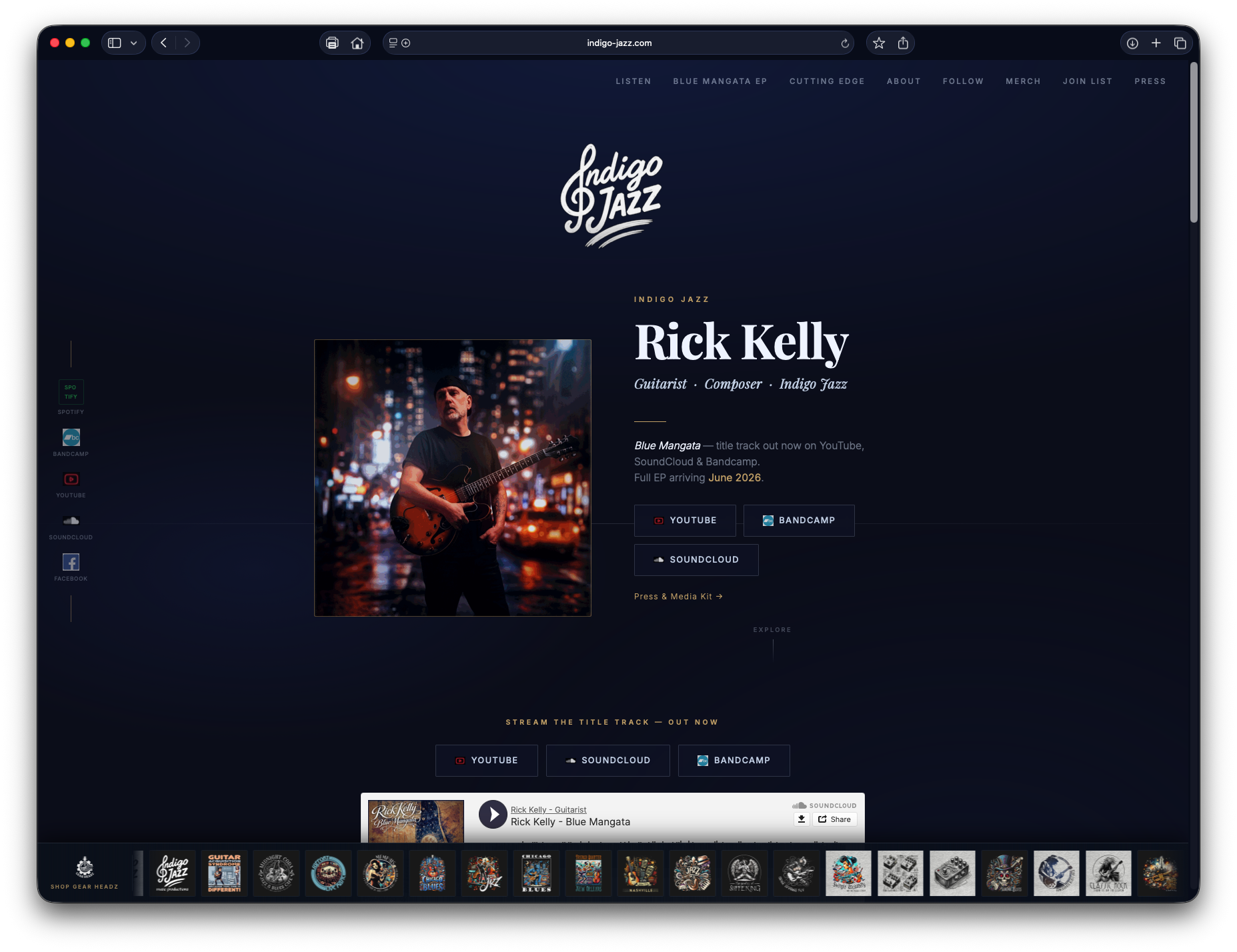Show tab overview icon
Screen dimensions: 1237x952
(1180, 43)
